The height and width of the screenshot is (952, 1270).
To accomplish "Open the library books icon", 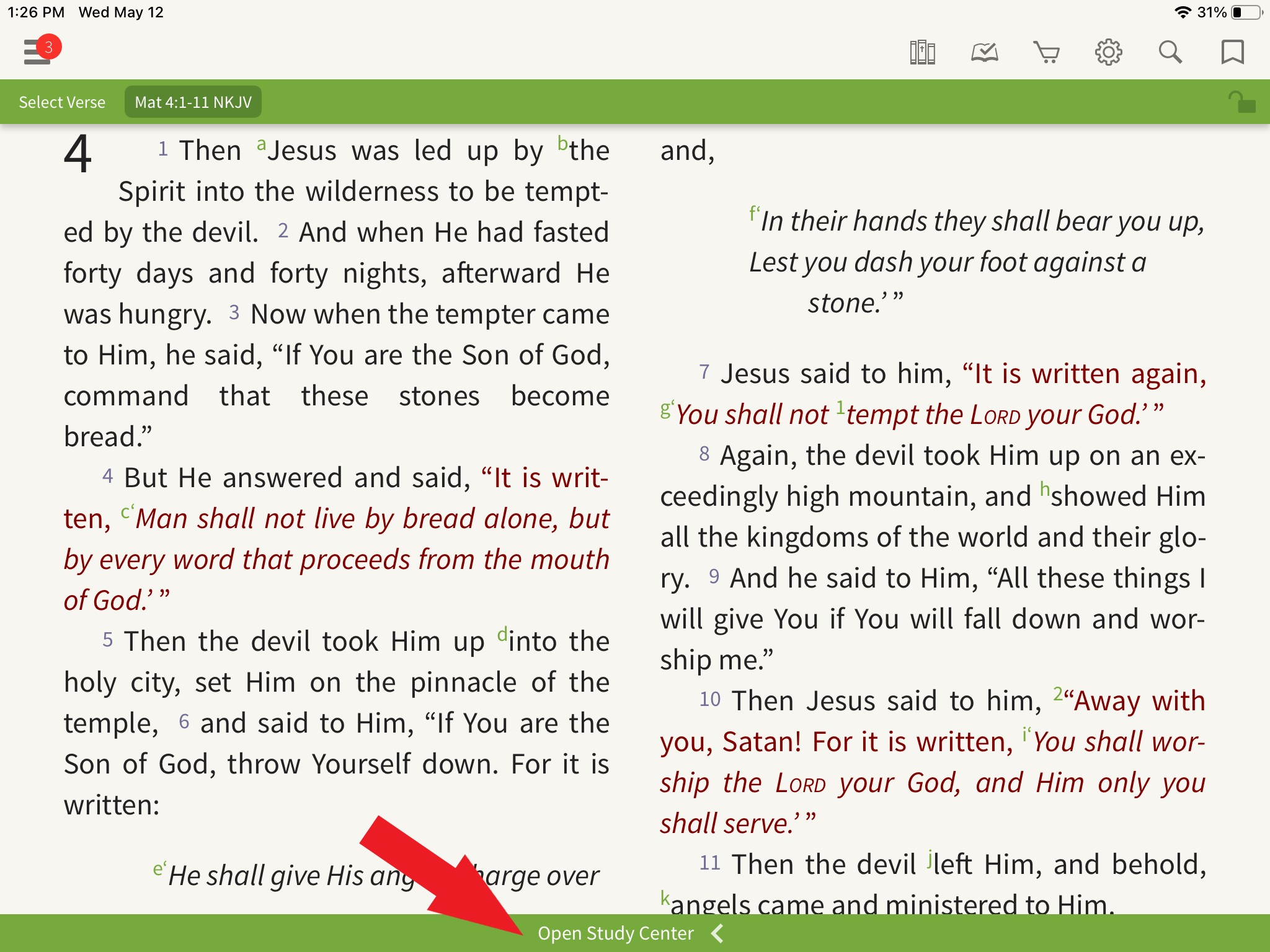I will [922, 52].
